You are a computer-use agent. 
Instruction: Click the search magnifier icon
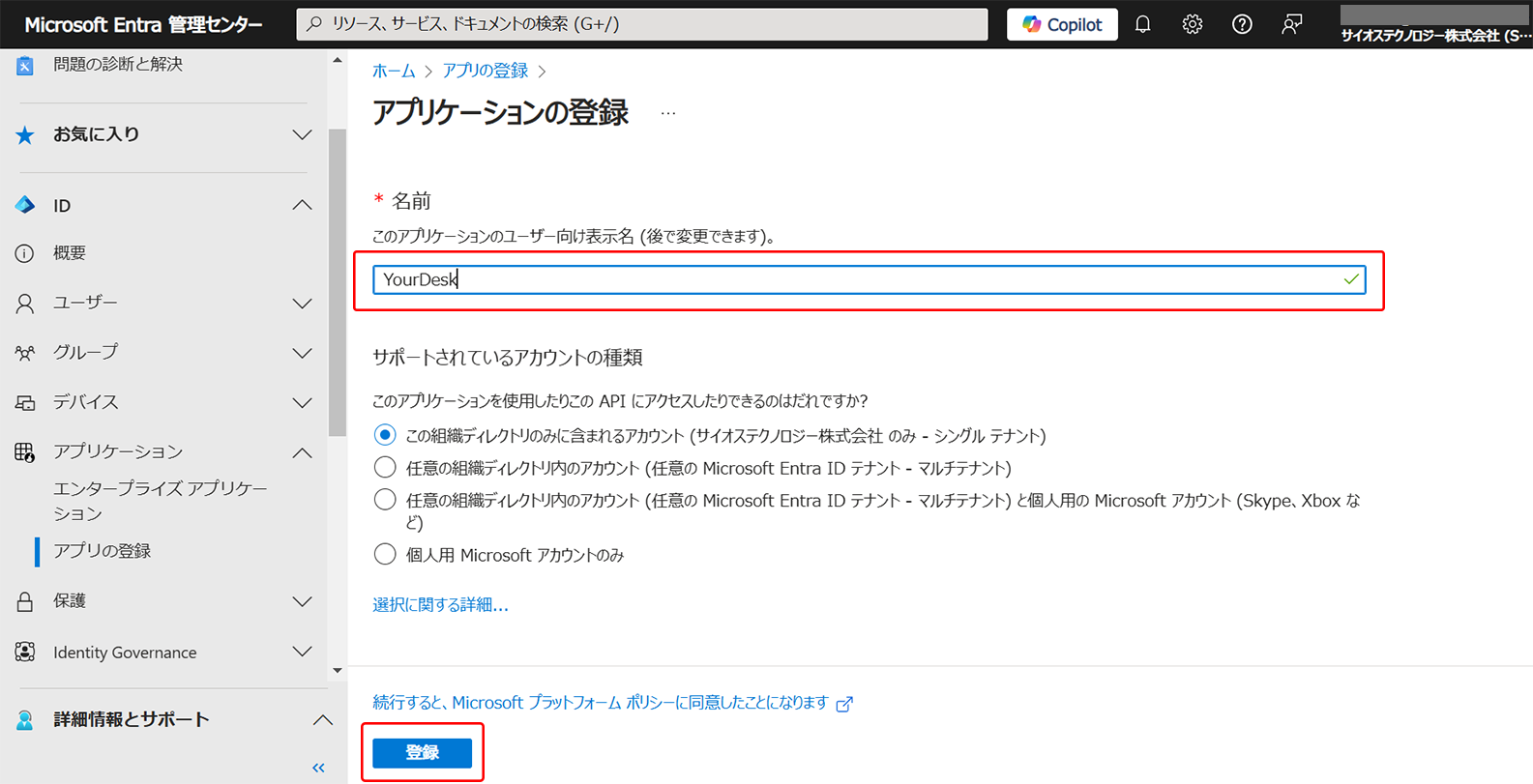pyautogui.click(x=314, y=24)
